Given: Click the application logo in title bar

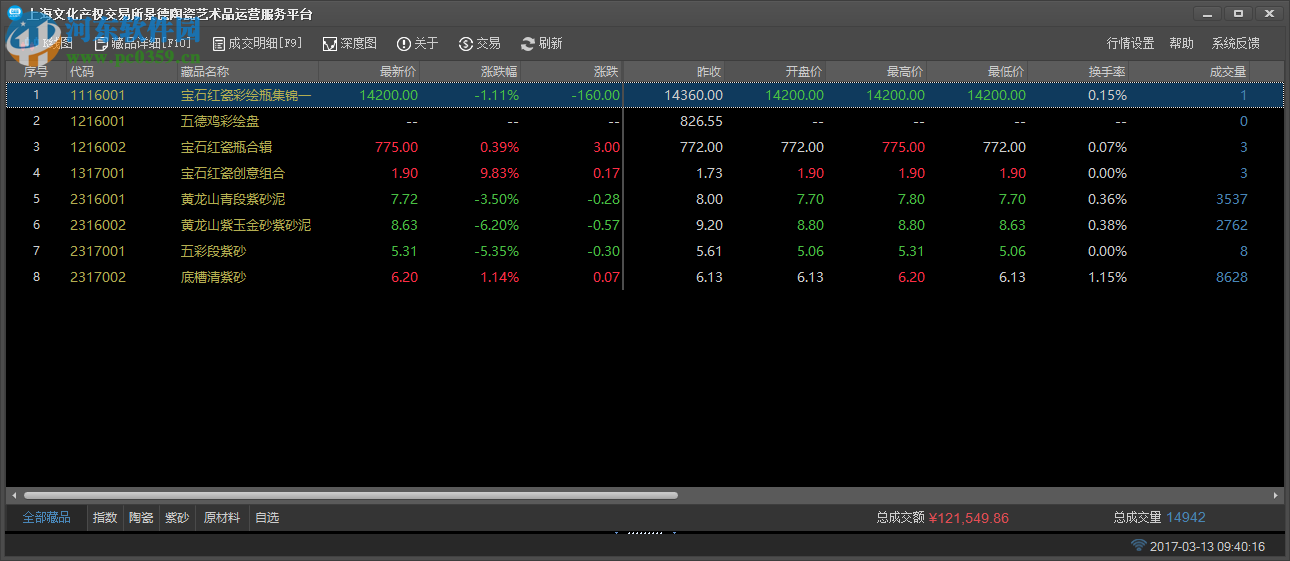Looking at the screenshot, I should click(x=15, y=14).
